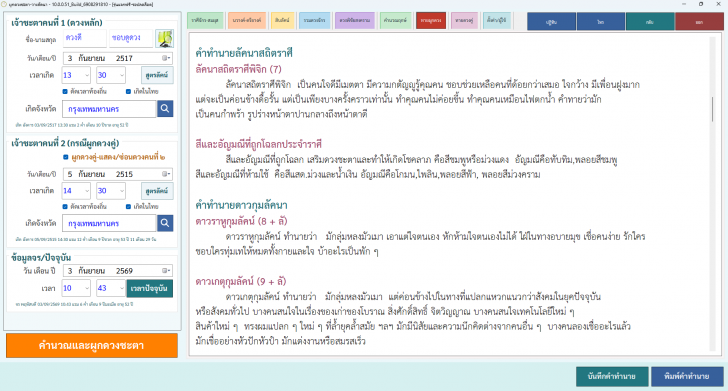Click heading สีและอัญมณีที่ถูกโฉลกประจำราศี
The image size is (728, 391).
(x=259, y=144)
